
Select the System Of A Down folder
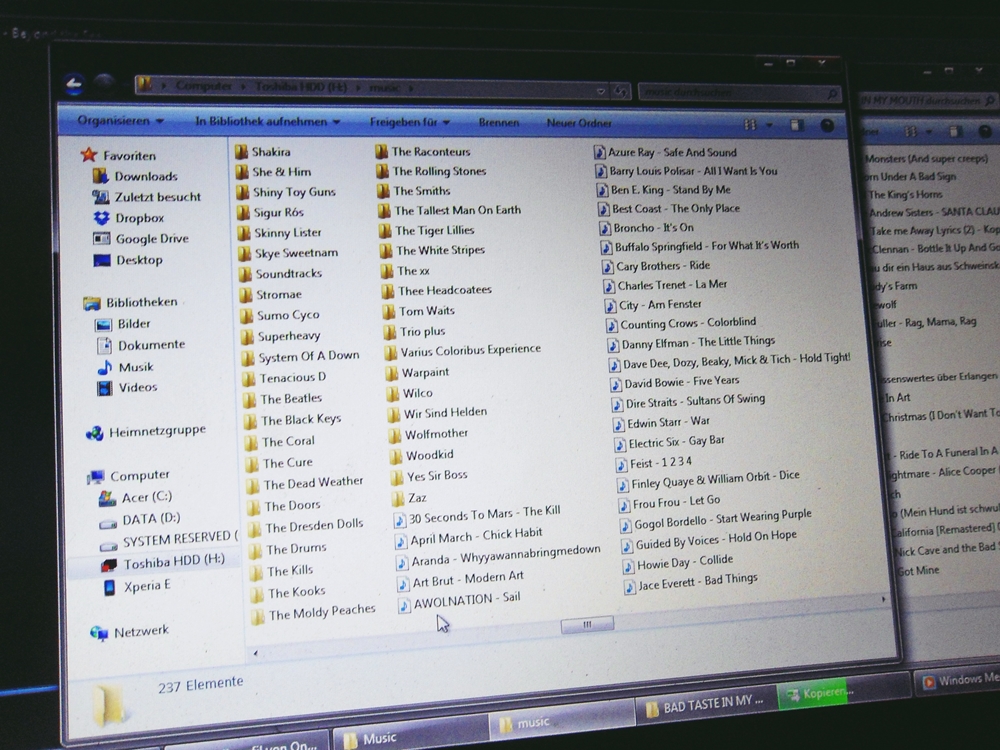click(301, 357)
